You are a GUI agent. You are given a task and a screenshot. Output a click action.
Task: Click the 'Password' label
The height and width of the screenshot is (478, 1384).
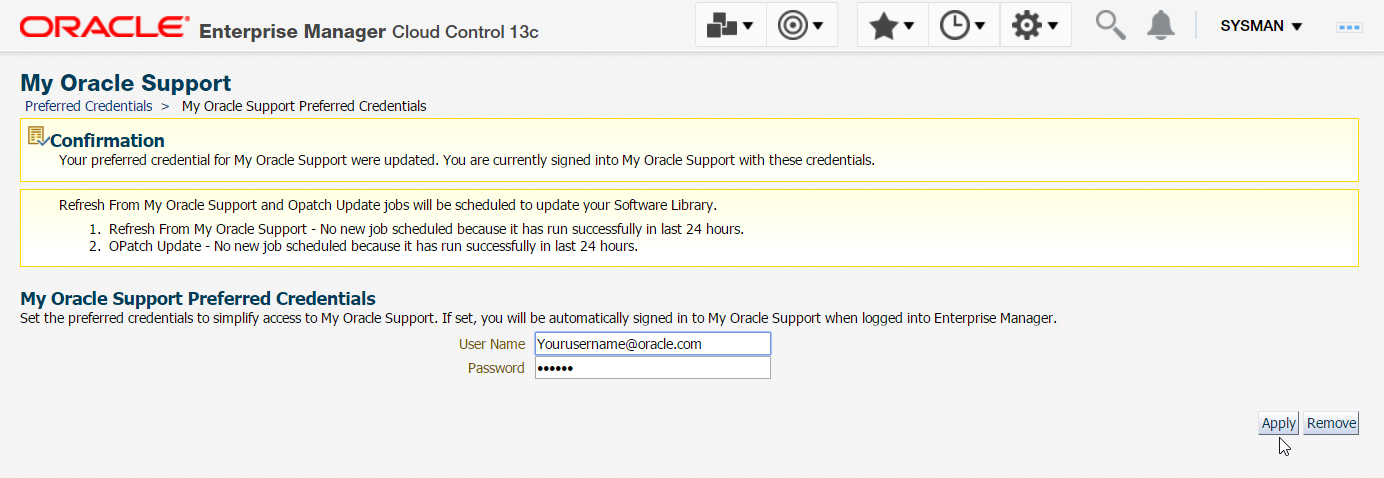[x=496, y=368]
